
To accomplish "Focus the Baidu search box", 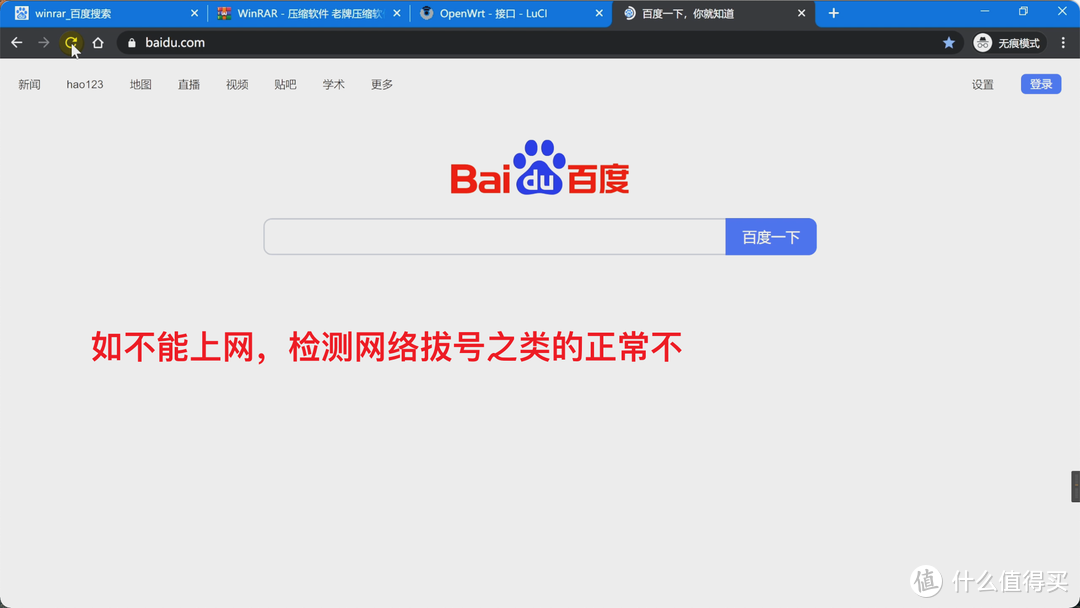I will 495,237.
